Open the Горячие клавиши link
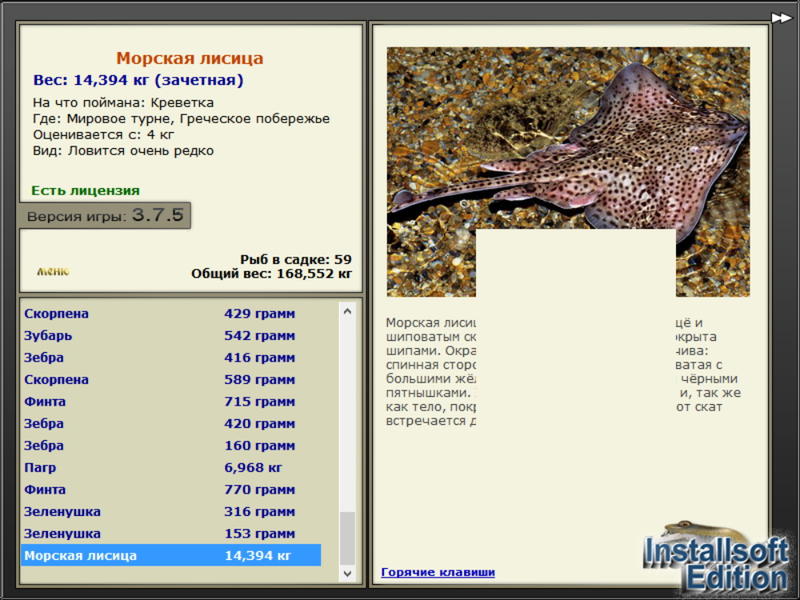The width and height of the screenshot is (800, 600). pyautogui.click(x=438, y=572)
